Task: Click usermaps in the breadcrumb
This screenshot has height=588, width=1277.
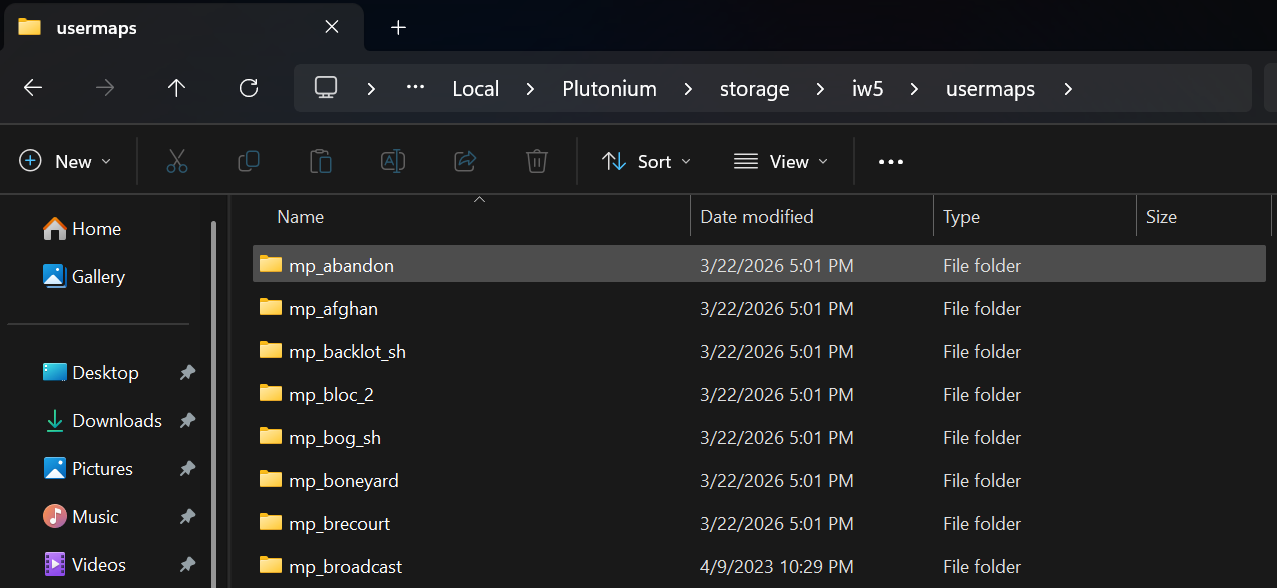Action: pos(990,89)
